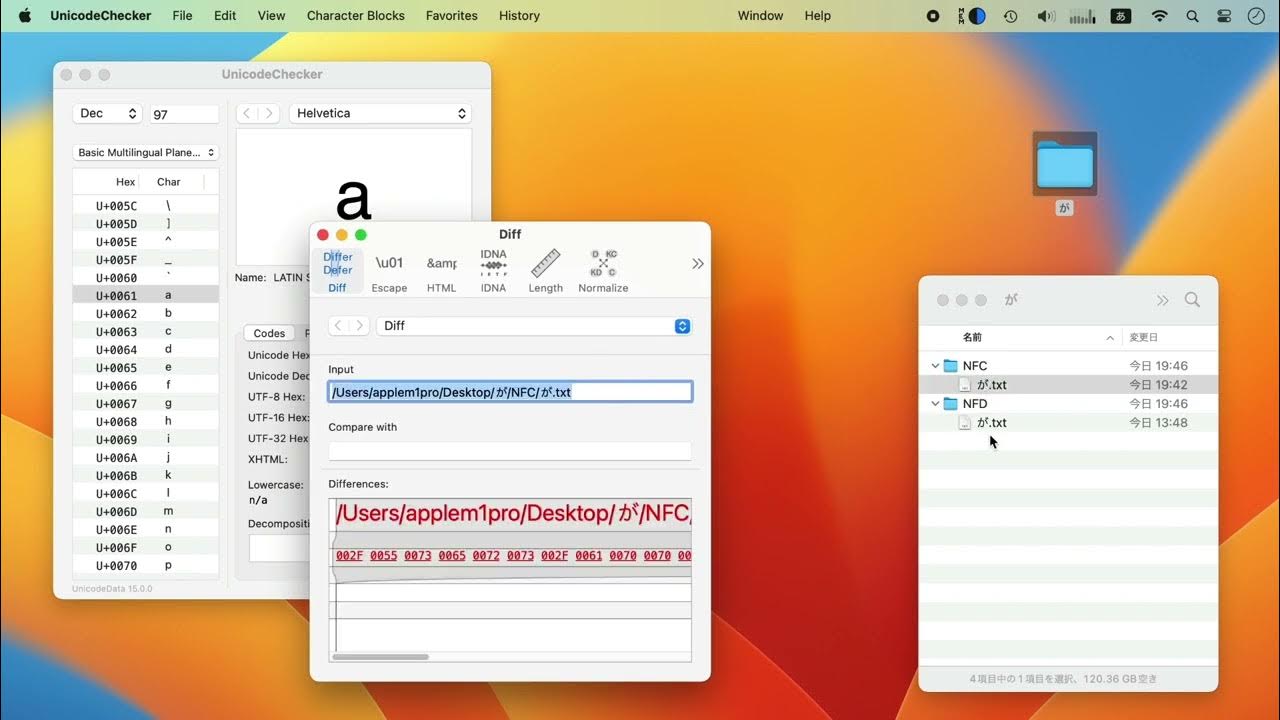Click the Japanese input source あ icon
The width and height of the screenshot is (1280, 720).
point(1122,16)
